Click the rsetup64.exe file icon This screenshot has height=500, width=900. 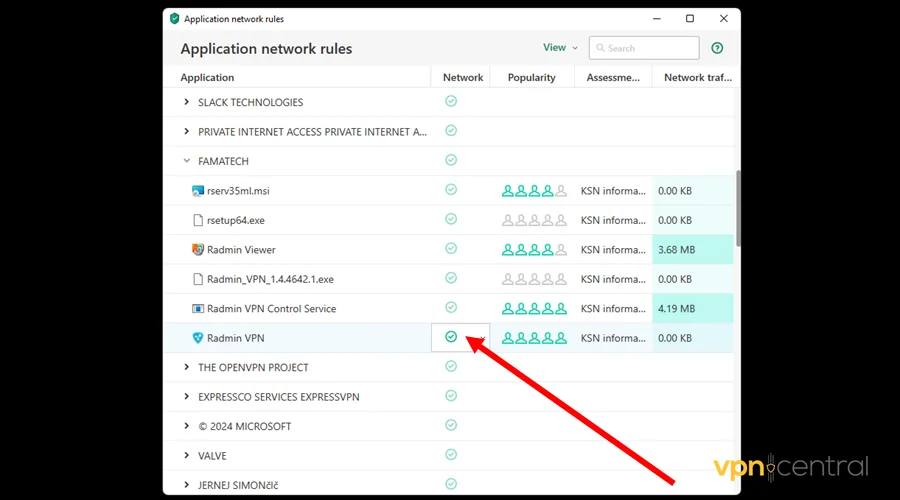(x=197, y=220)
